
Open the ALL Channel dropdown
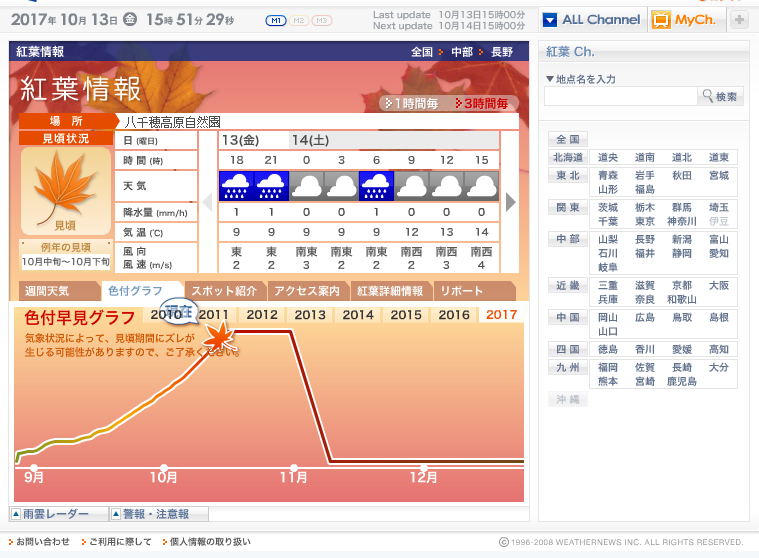point(592,20)
